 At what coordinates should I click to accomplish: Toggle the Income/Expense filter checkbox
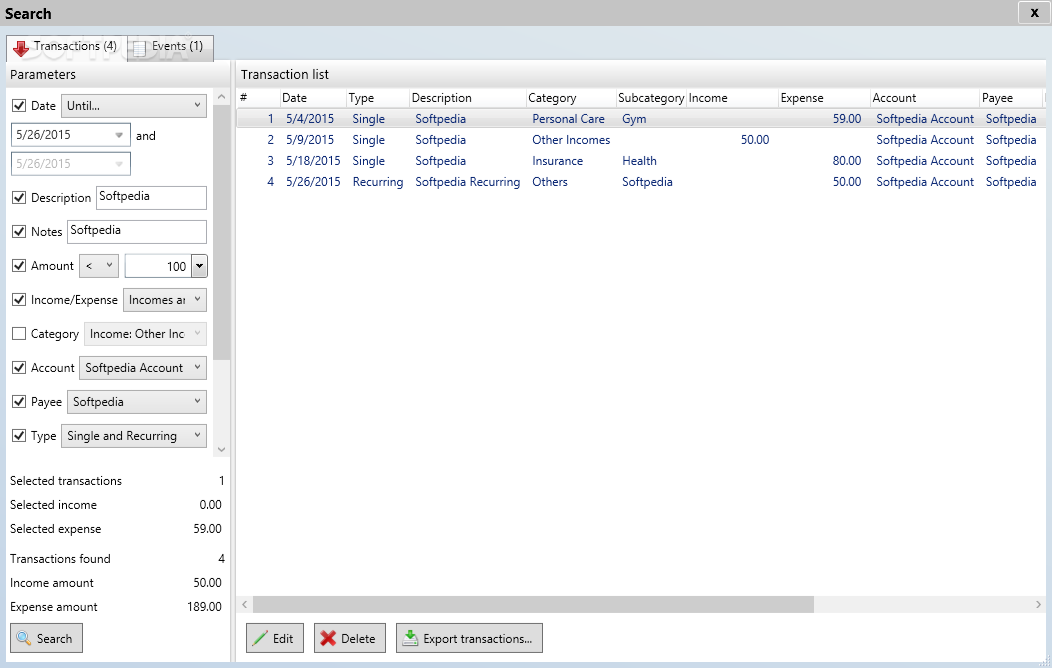pyautogui.click(x=19, y=300)
